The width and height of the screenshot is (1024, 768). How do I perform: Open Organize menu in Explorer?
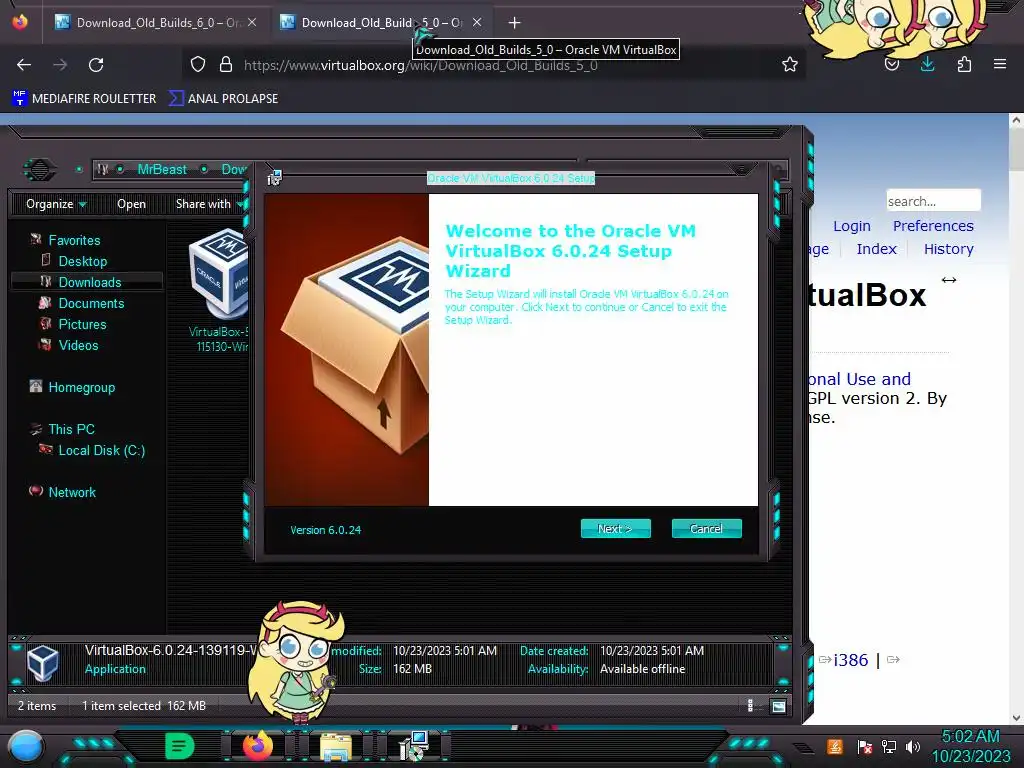click(56, 204)
